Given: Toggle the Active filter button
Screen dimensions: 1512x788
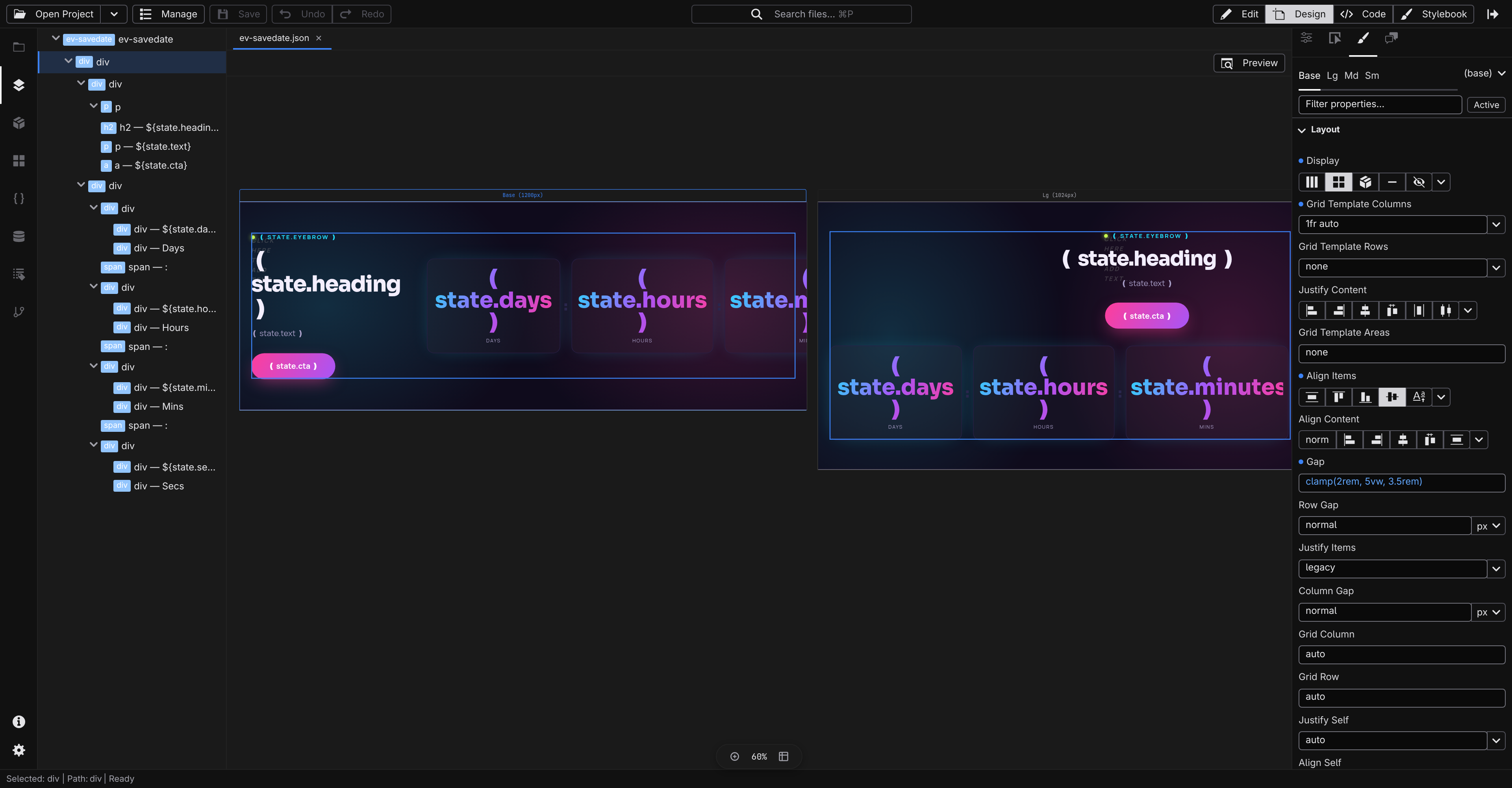Looking at the screenshot, I should coord(1486,104).
